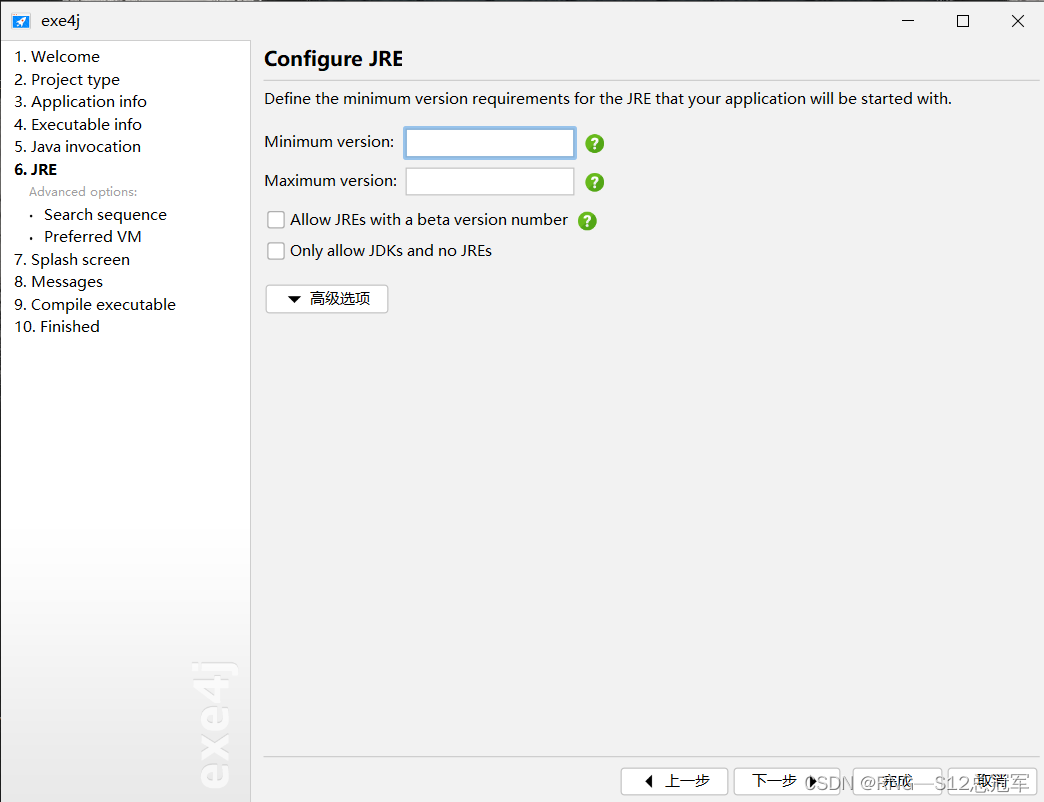Go to step 1. Welcome
Image resolution: width=1044 pixels, height=802 pixels.
[x=57, y=57]
